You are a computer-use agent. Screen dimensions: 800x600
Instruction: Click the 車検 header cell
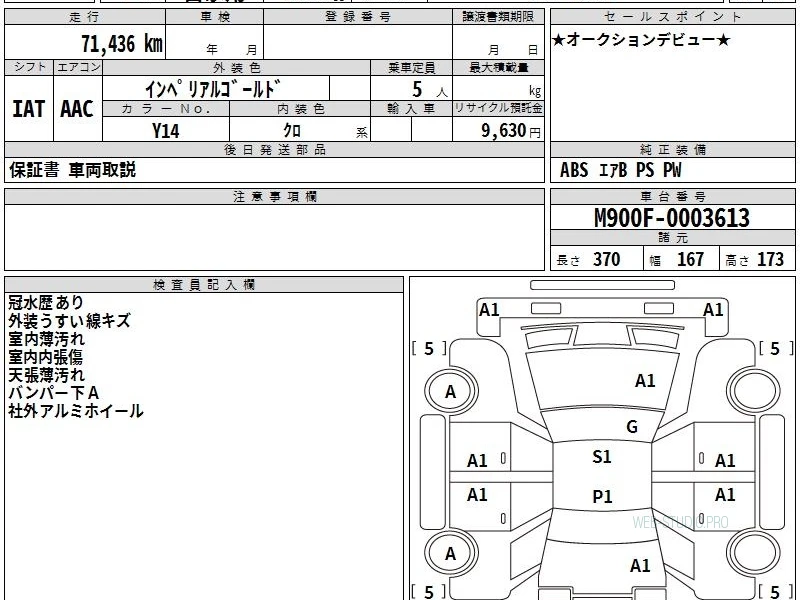[x=215, y=17]
